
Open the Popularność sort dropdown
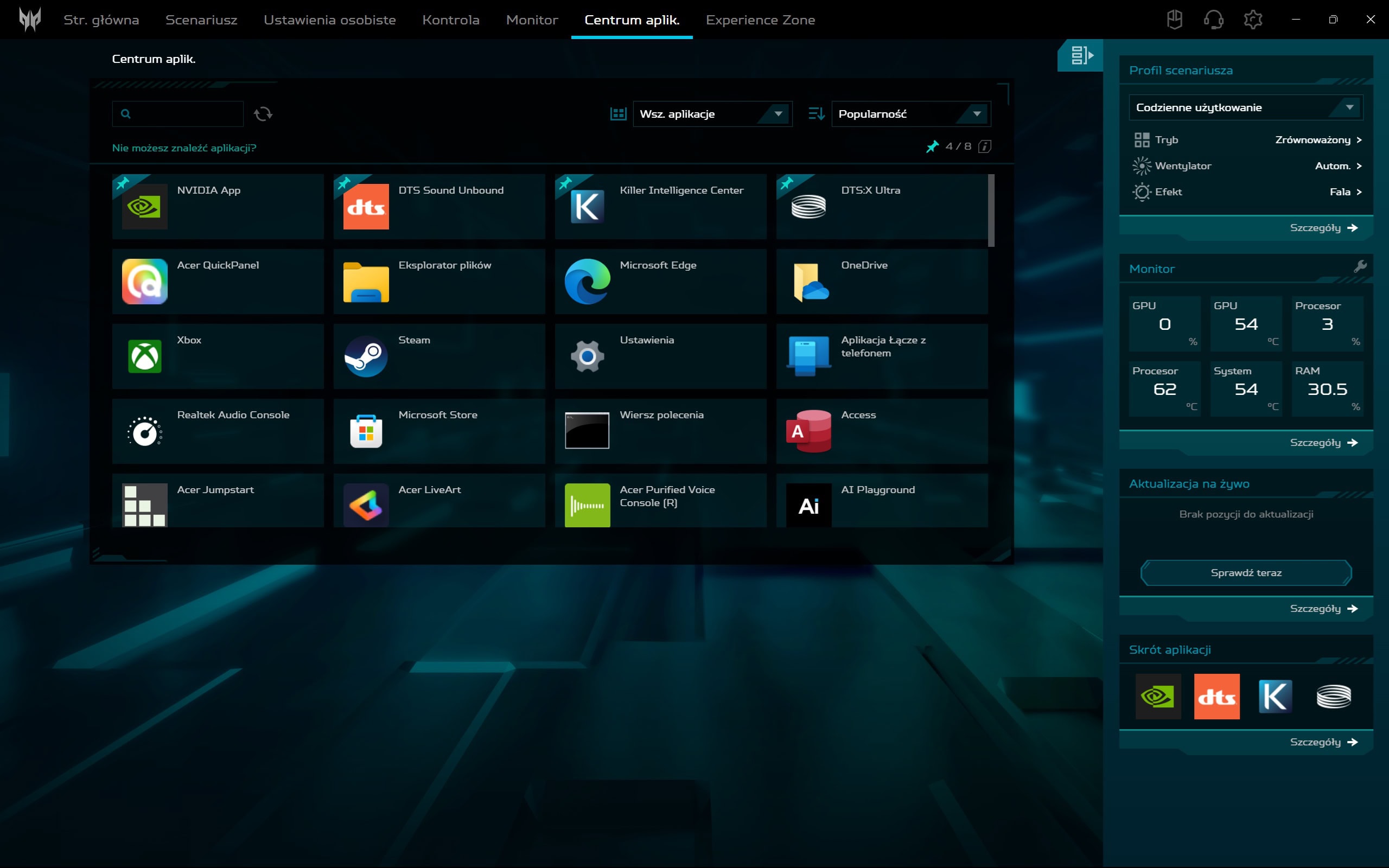click(910, 114)
